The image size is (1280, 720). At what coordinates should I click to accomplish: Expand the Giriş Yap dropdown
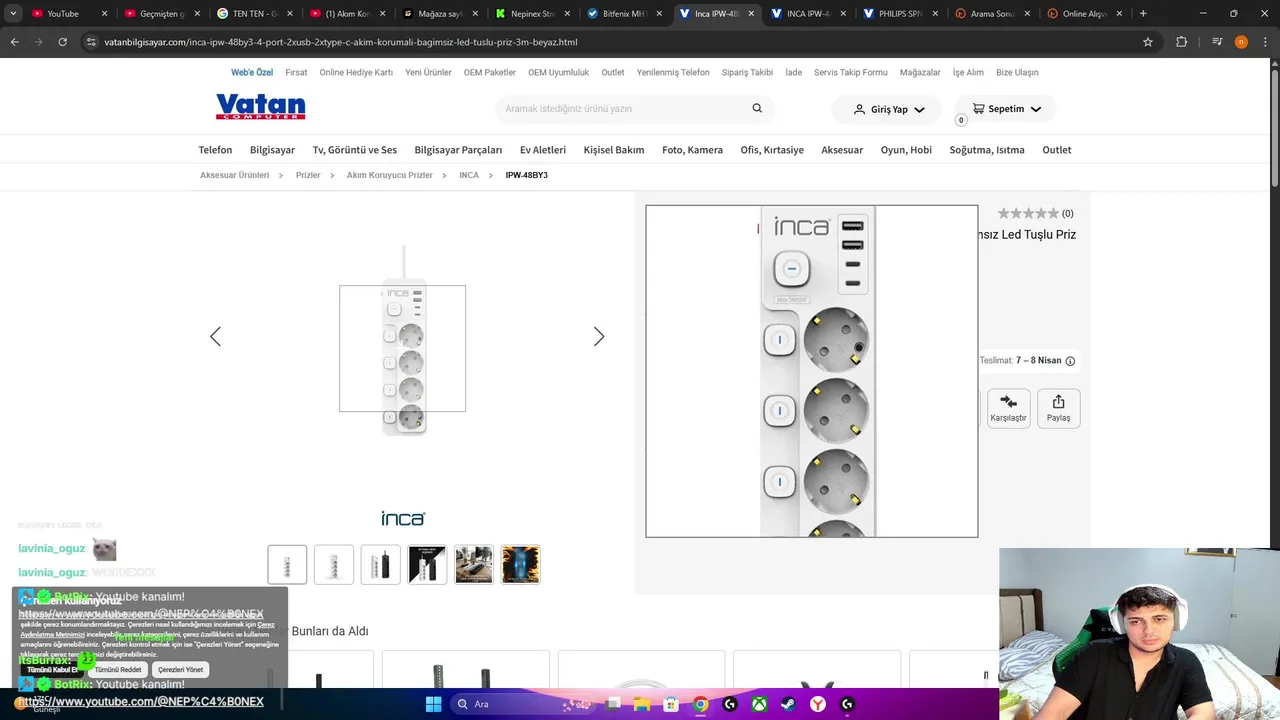point(889,109)
